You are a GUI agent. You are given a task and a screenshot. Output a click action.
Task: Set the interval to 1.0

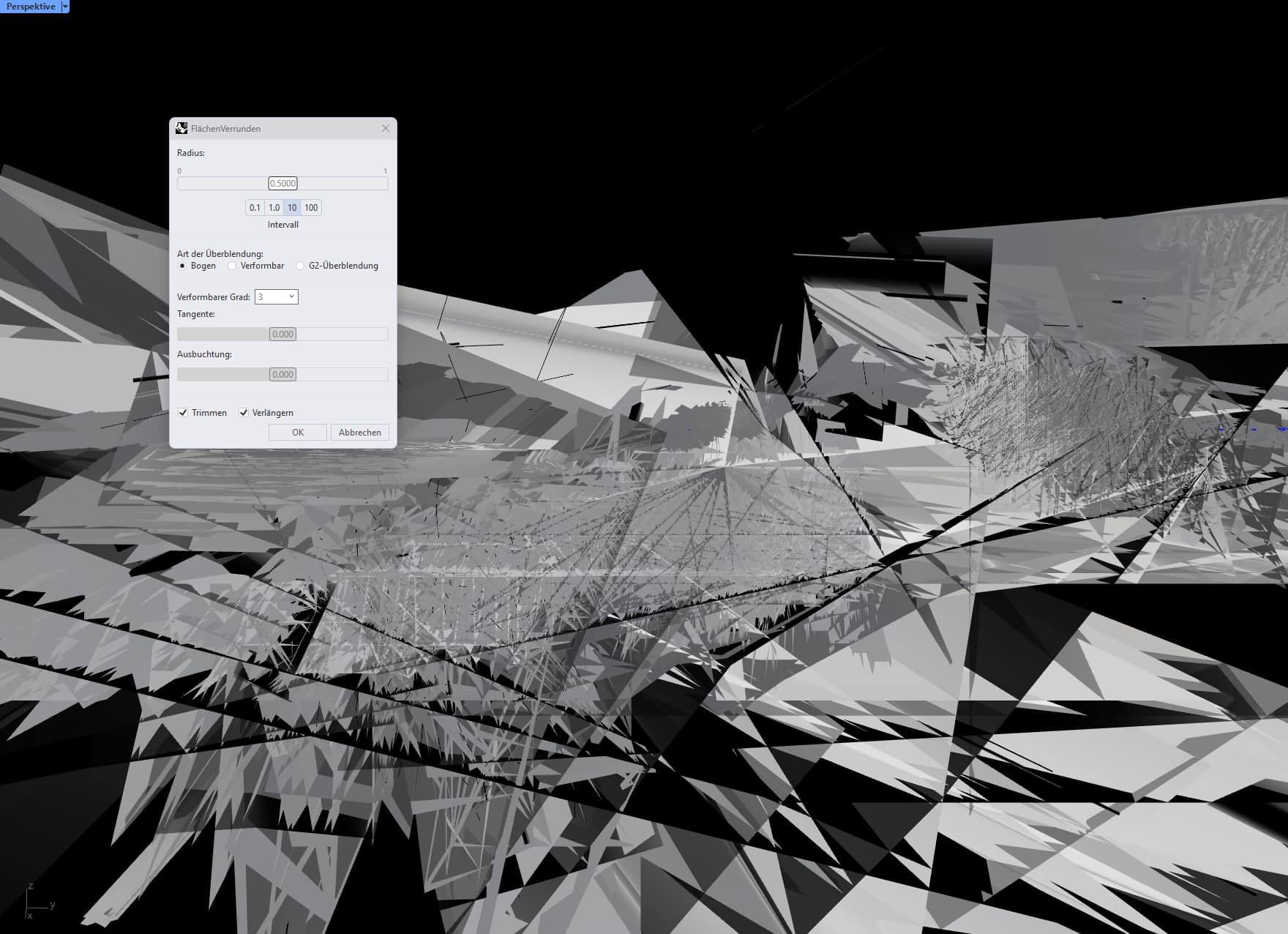click(274, 208)
